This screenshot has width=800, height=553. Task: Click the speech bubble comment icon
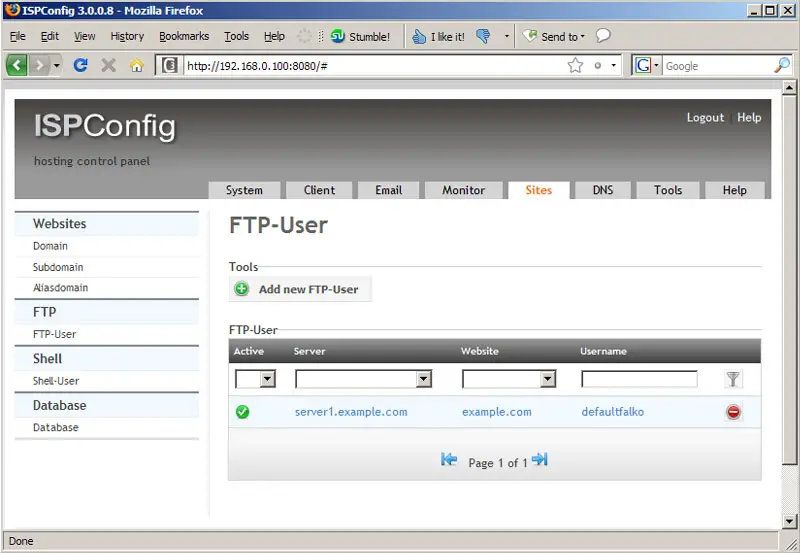(x=603, y=35)
